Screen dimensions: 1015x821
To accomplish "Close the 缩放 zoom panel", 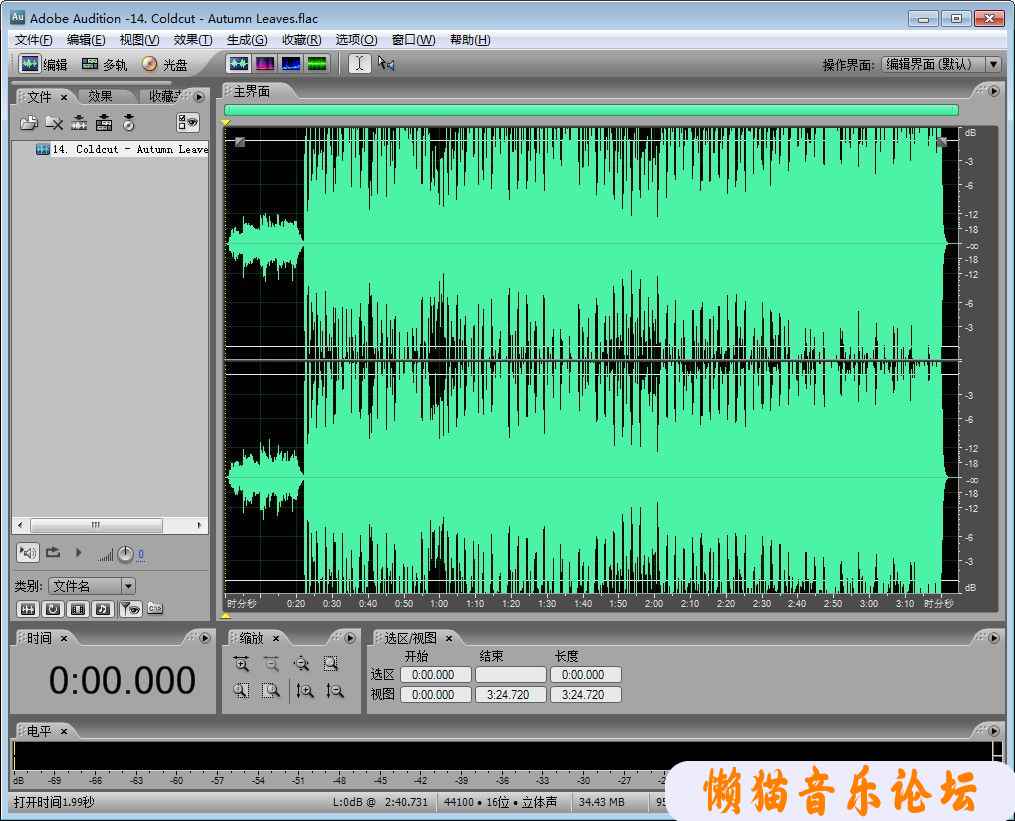I will (276, 638).
